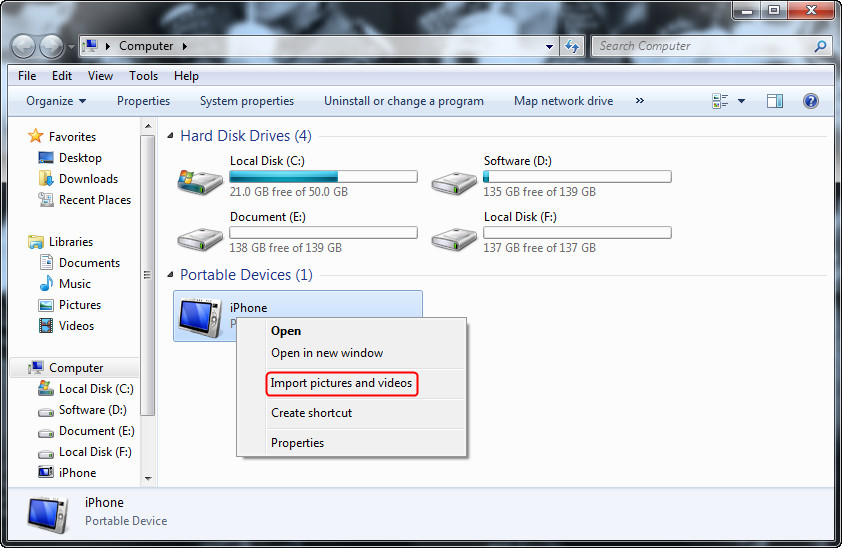This screenshot has width=842, height=548.
Task: Select the Local Disk (C:) drive icon
Action: 200,182
